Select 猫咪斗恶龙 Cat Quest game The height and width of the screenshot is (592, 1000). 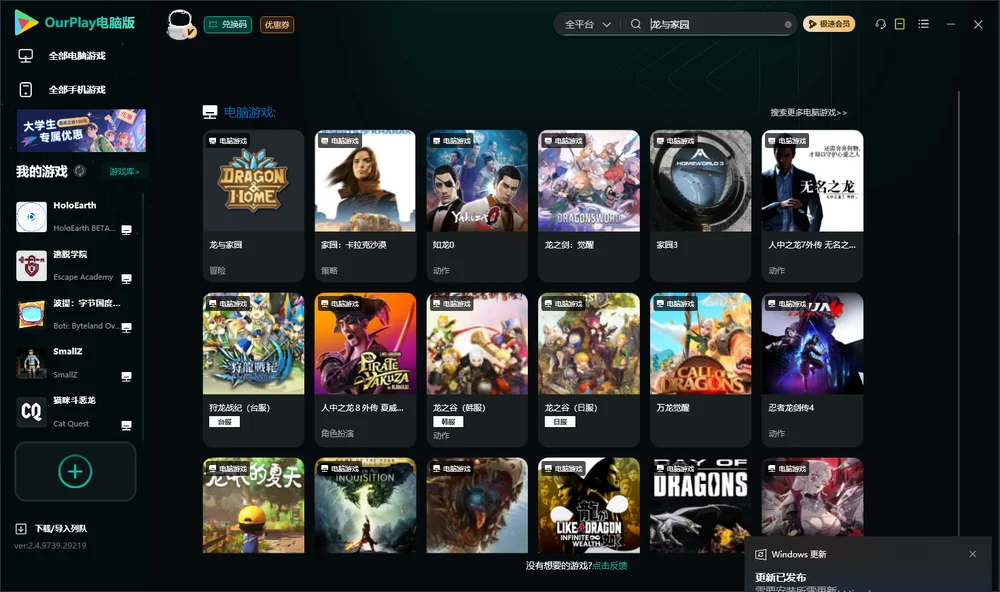click(75, 411)
